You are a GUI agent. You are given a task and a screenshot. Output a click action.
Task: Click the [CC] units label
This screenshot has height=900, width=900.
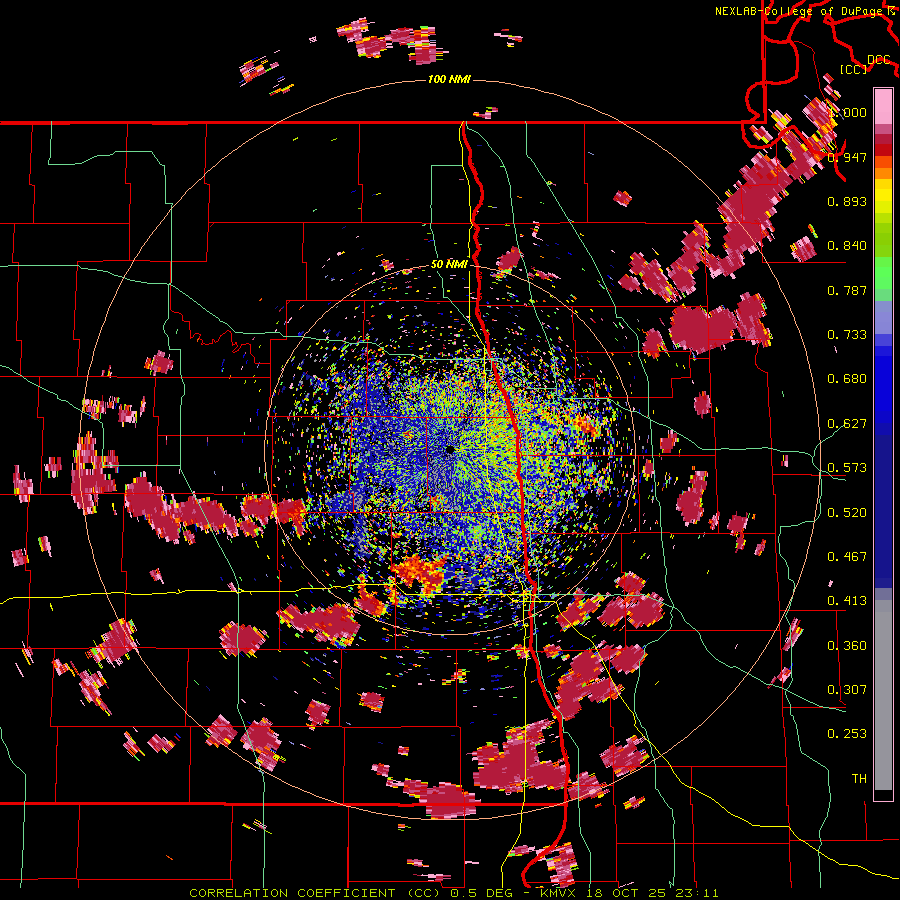click(x=854, y=69)
